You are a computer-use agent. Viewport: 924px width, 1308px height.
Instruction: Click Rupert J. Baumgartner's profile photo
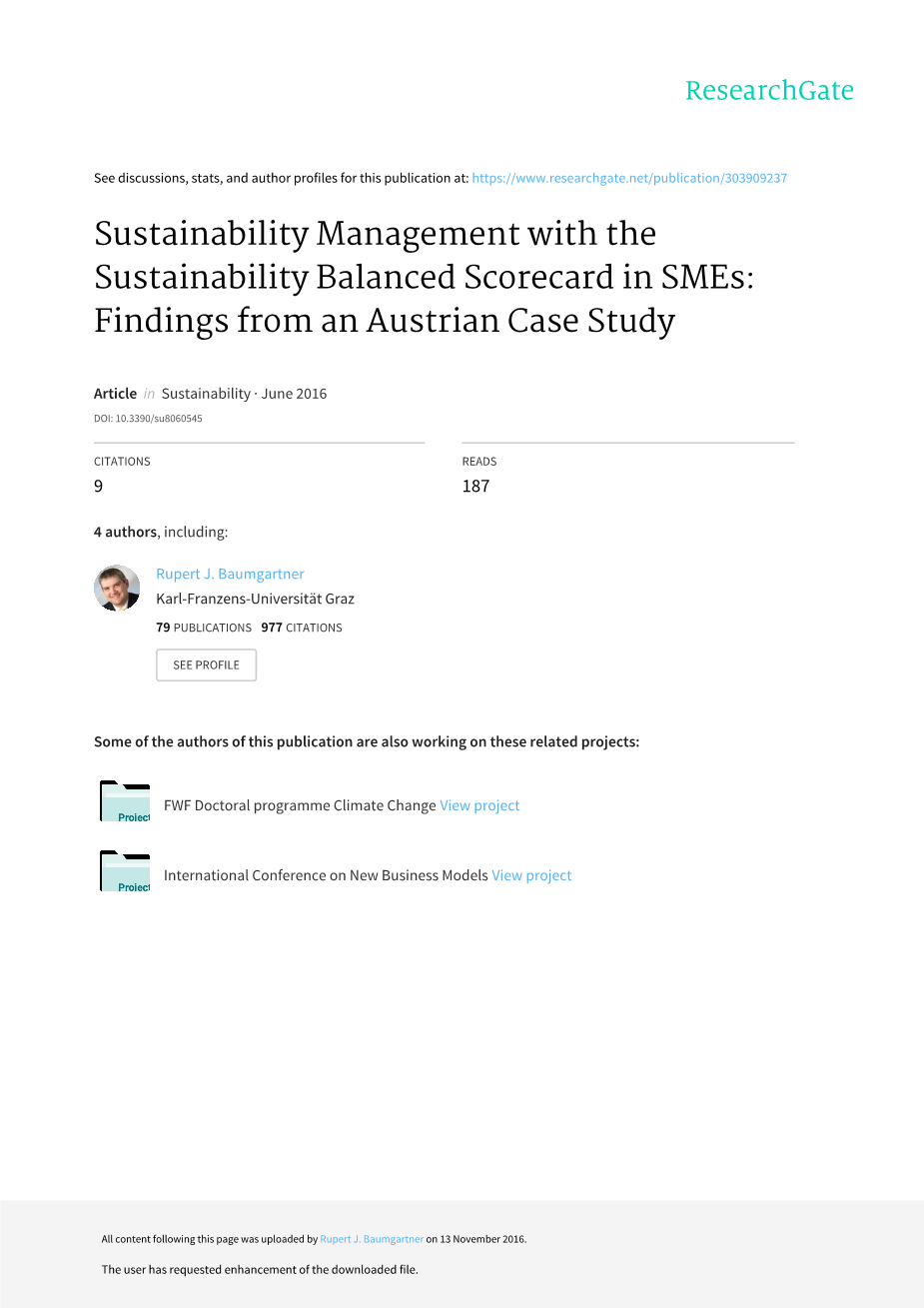(x=117, y=588)
